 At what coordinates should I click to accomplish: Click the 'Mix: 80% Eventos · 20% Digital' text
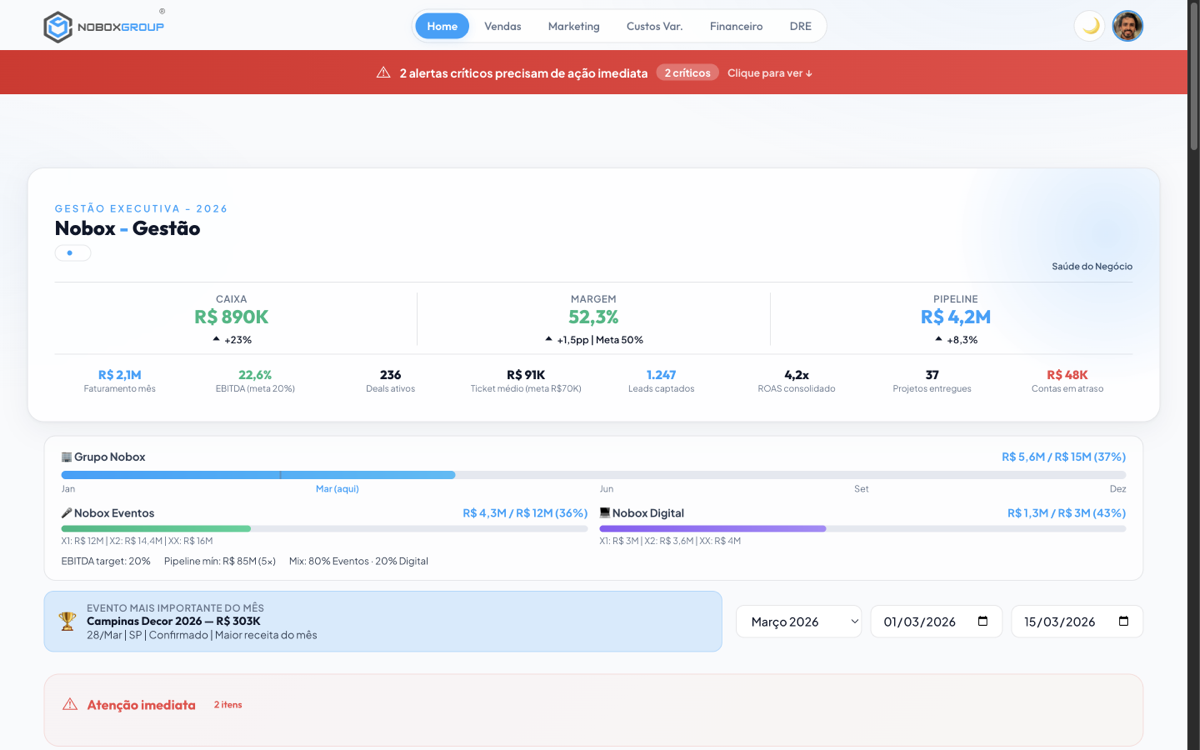pos(359,561)
